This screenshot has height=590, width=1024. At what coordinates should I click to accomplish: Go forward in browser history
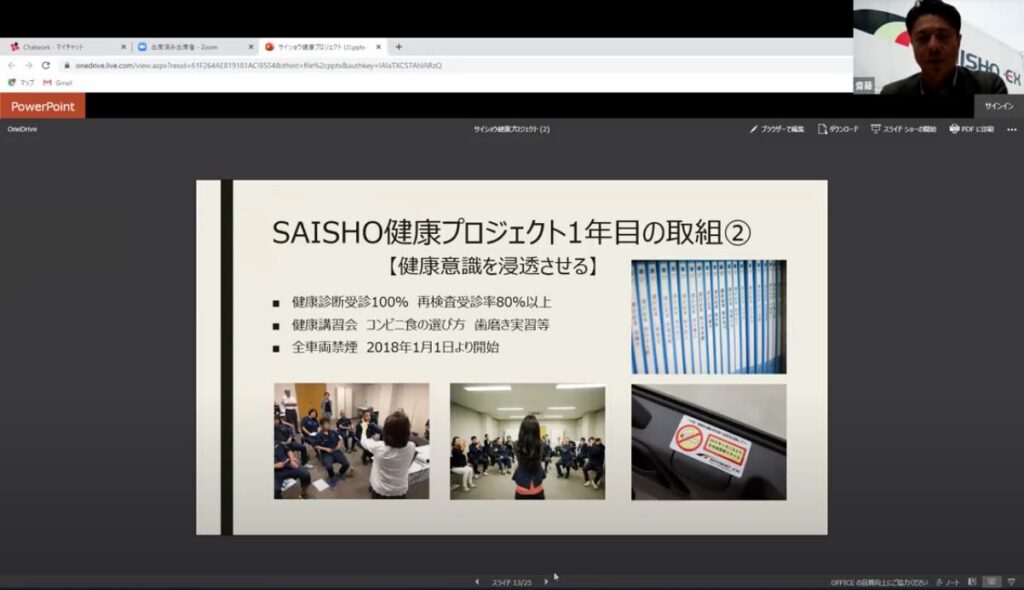coord(28,65)
